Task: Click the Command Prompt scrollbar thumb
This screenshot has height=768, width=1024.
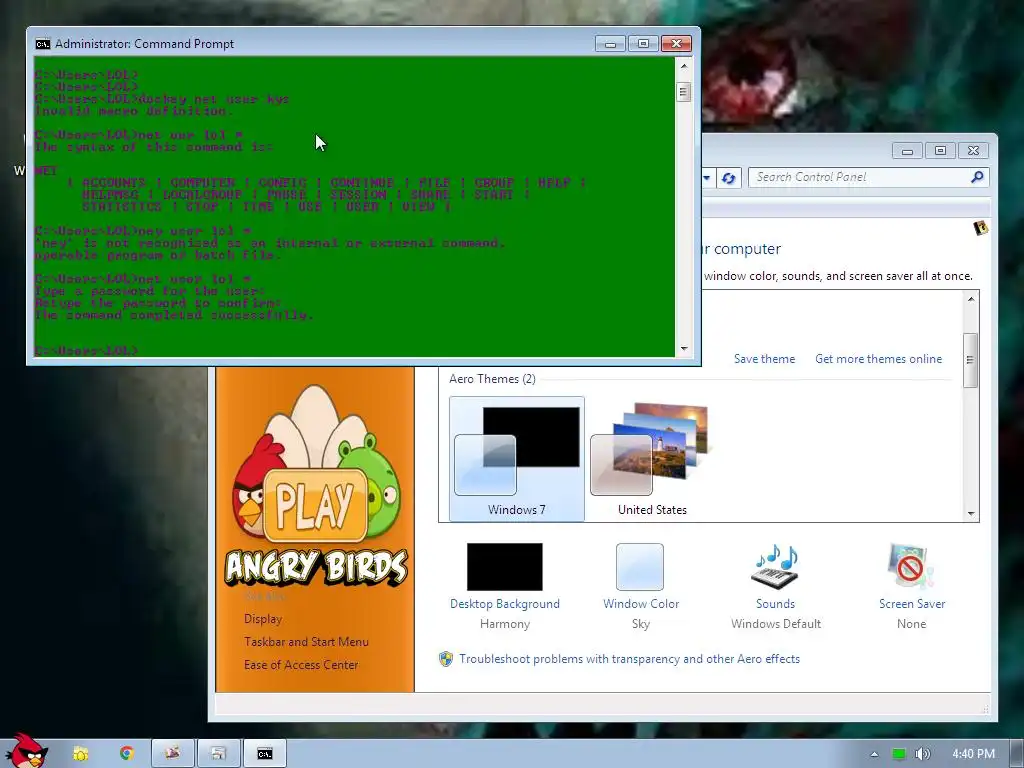Action: [x=684, y=91]
